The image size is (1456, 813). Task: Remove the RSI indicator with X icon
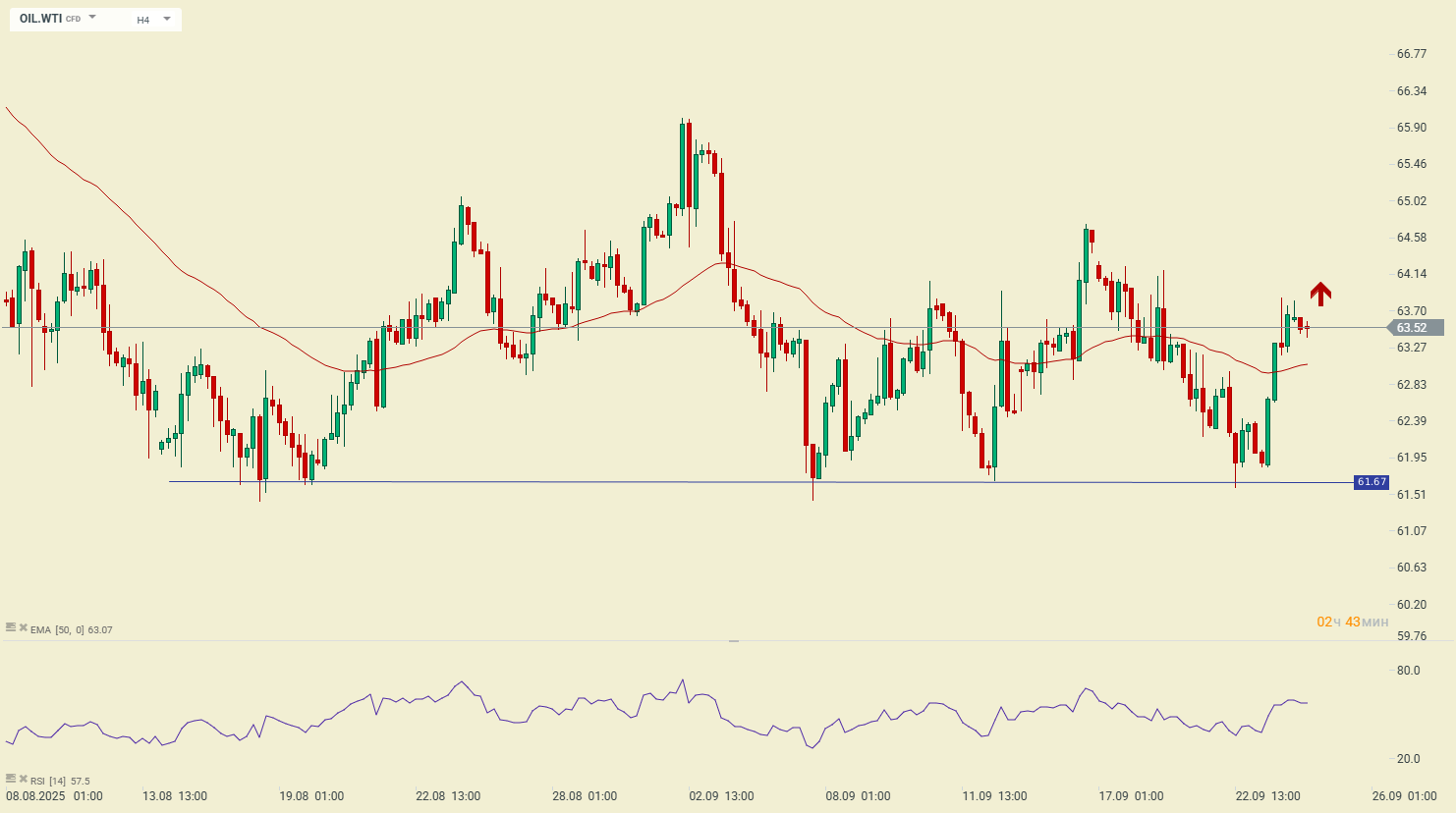click(24, 779)
